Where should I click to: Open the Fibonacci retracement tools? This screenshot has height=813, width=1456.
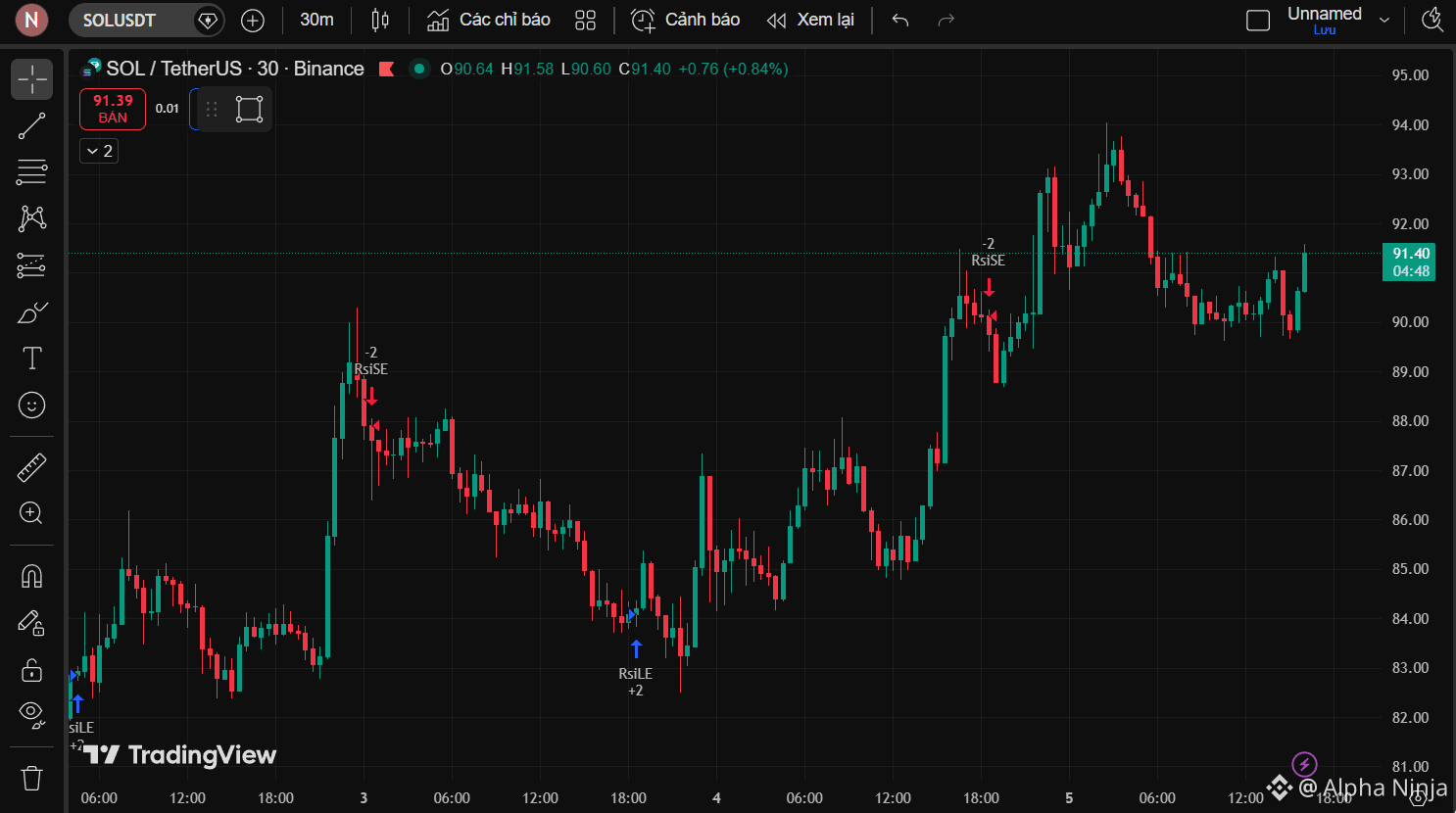pos(32,172)
